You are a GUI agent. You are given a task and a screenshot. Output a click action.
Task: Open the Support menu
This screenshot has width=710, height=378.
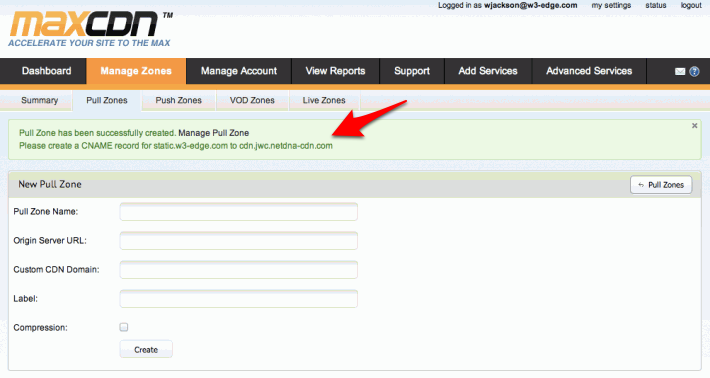point(412,71)
